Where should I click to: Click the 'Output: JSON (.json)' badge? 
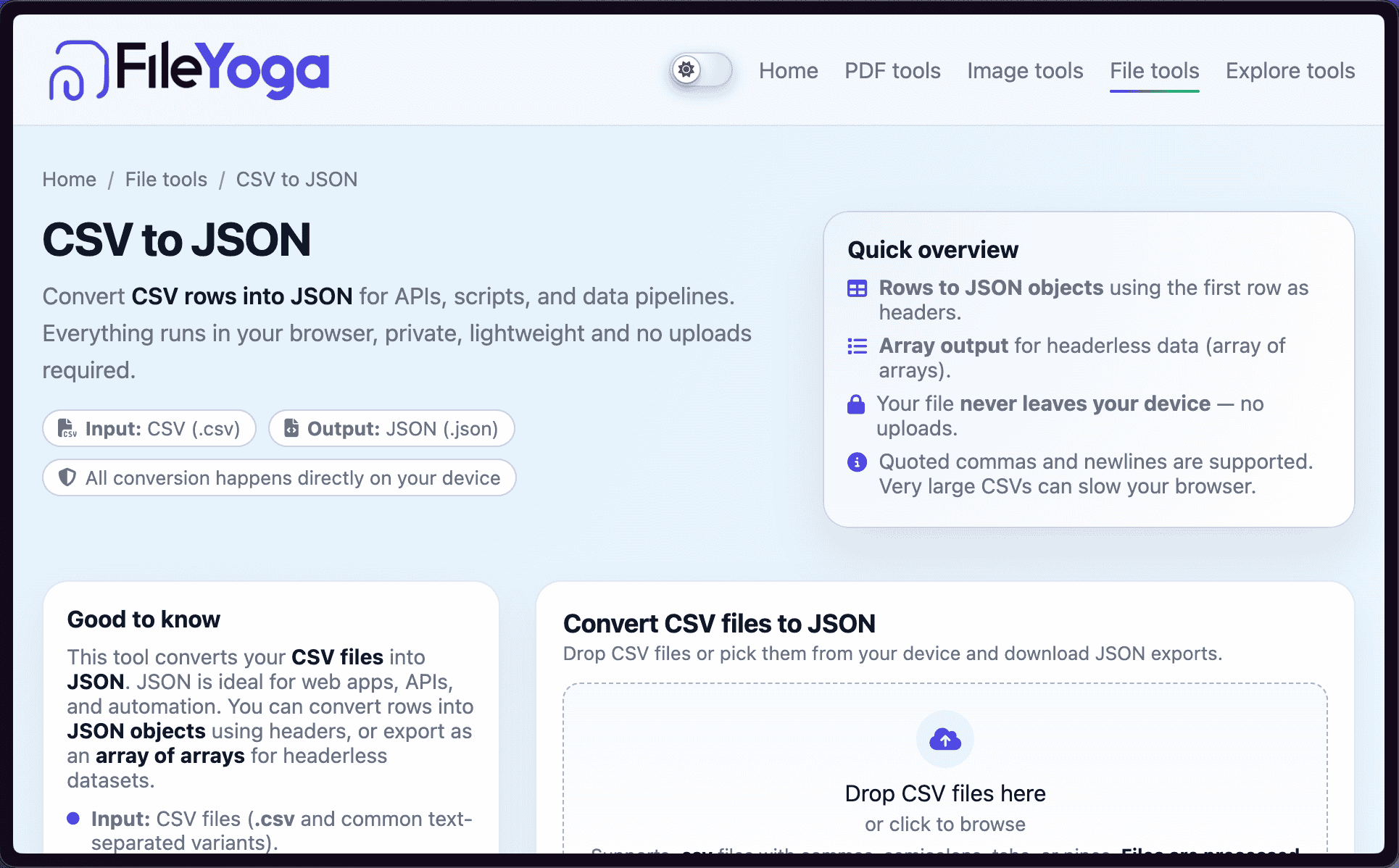click(391, 428)
